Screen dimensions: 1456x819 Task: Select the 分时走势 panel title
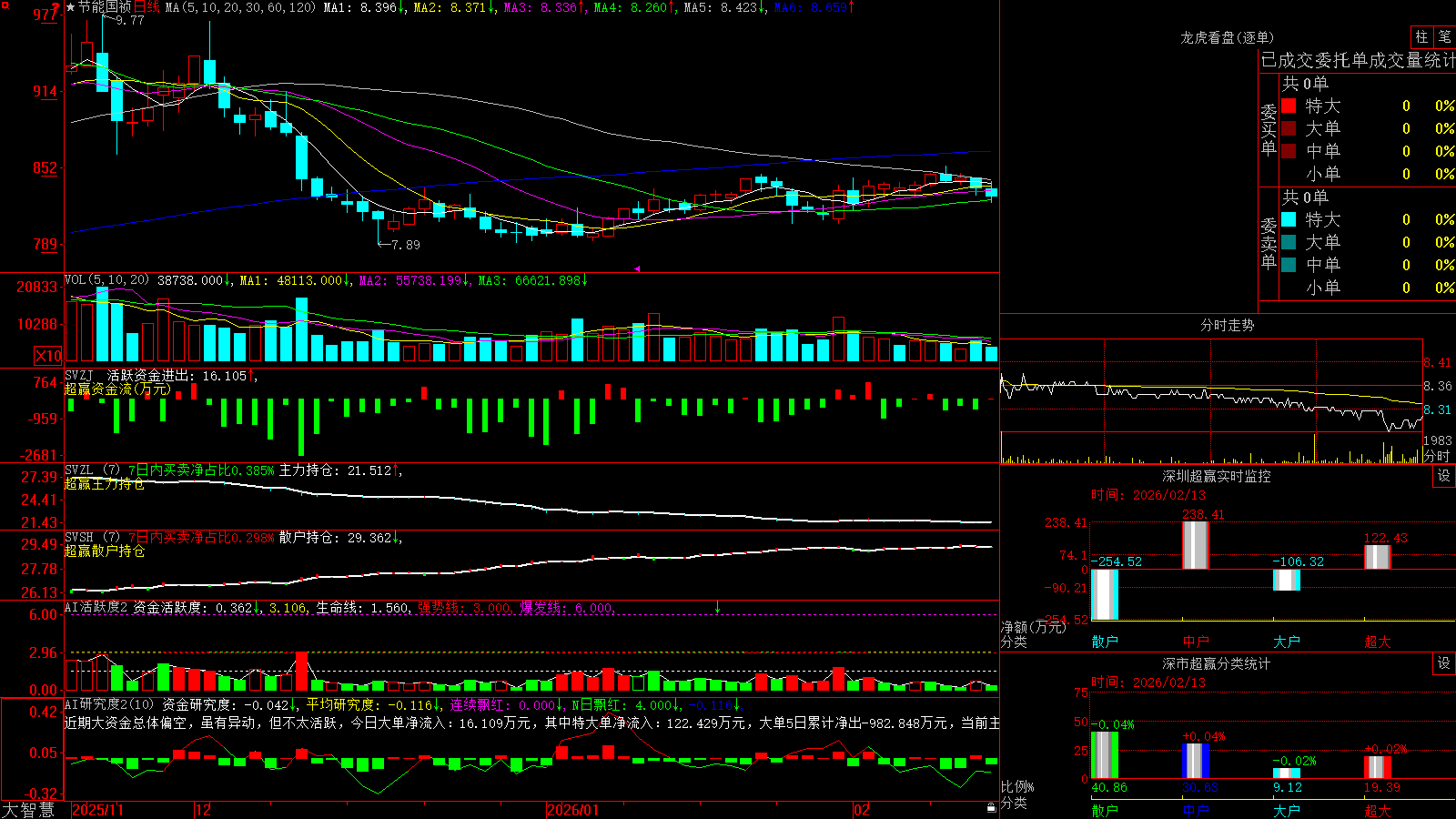1227,325
